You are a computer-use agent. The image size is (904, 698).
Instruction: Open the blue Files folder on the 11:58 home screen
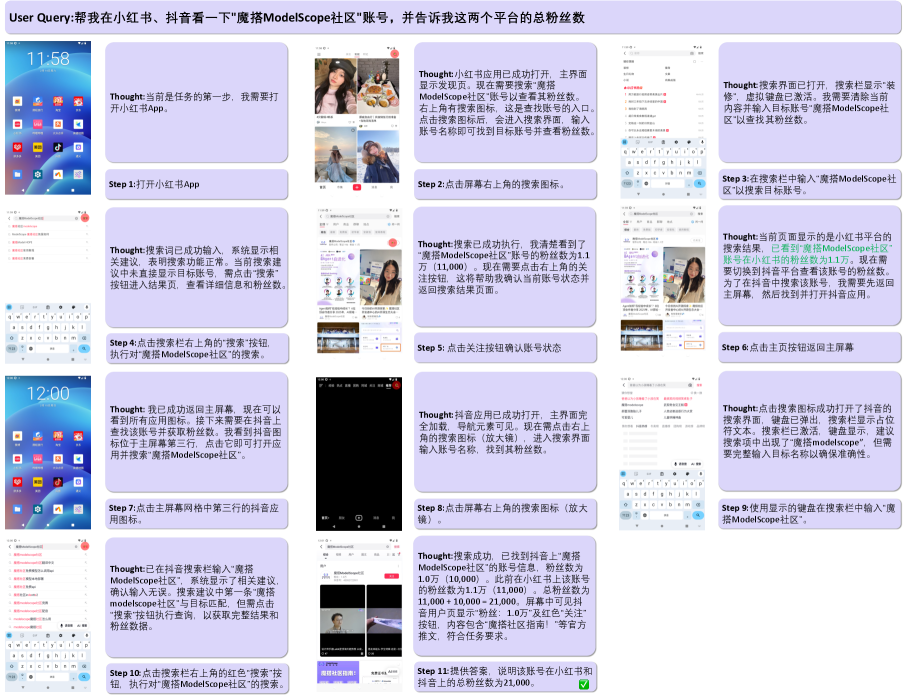click(17, 174)
